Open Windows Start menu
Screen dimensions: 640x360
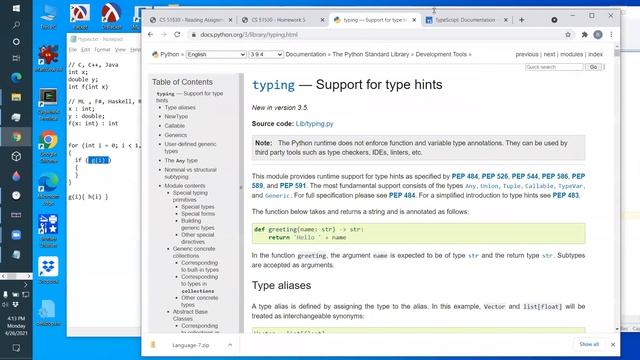pyautogui.click(x=16, y=8)
